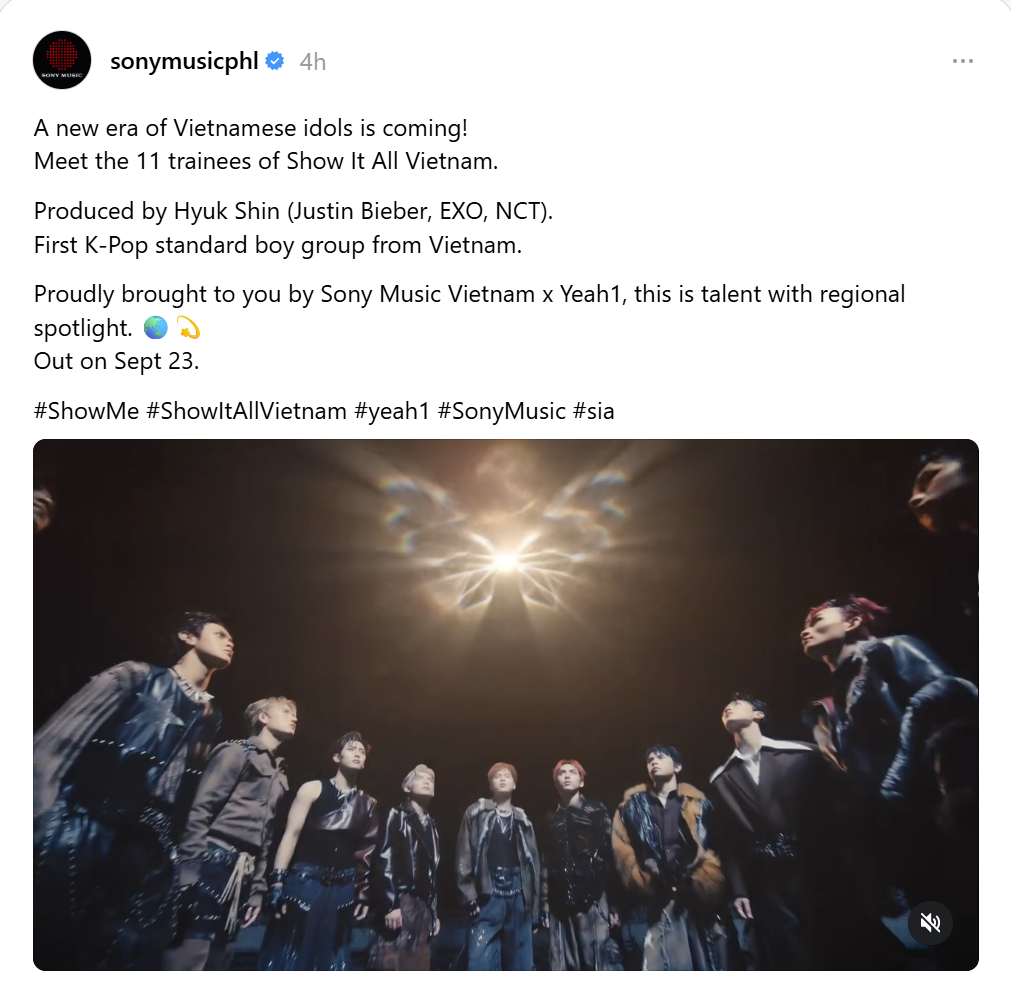1011x986 pixels.
Task: Open the #SonyMusic hashtag
Action: (502, 411)
